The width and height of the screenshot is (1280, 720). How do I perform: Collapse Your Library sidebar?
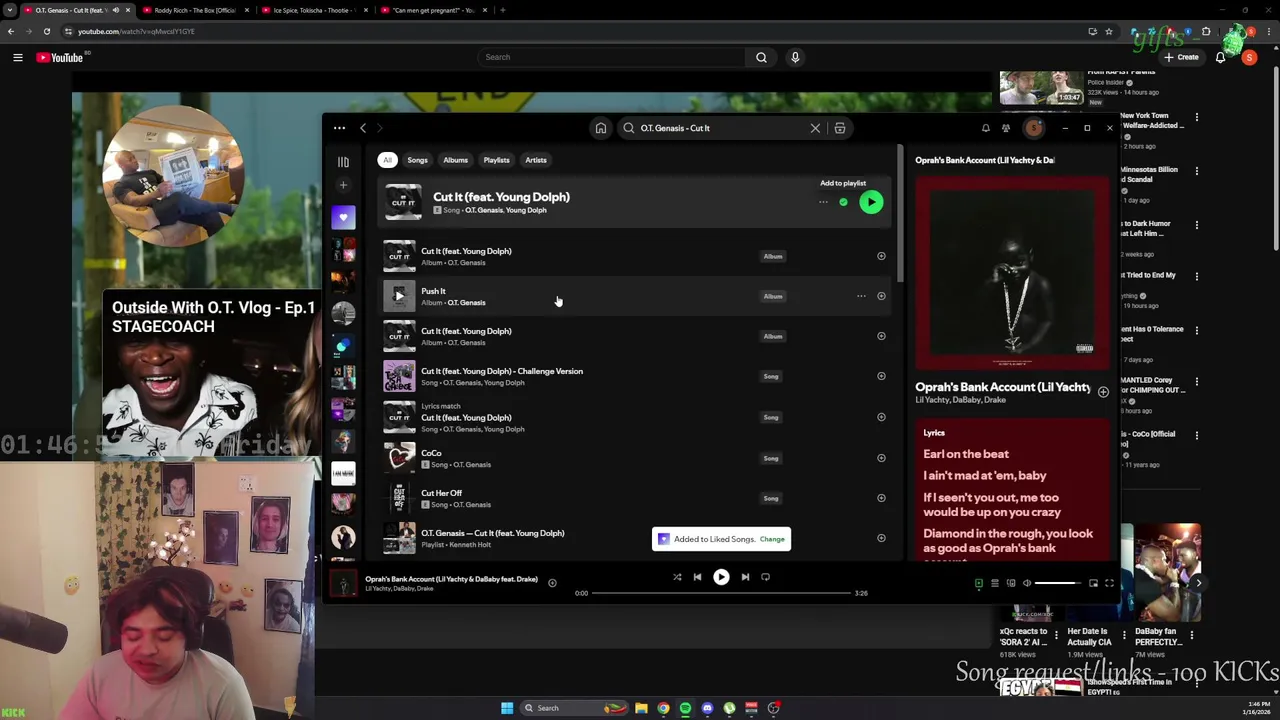343,161
